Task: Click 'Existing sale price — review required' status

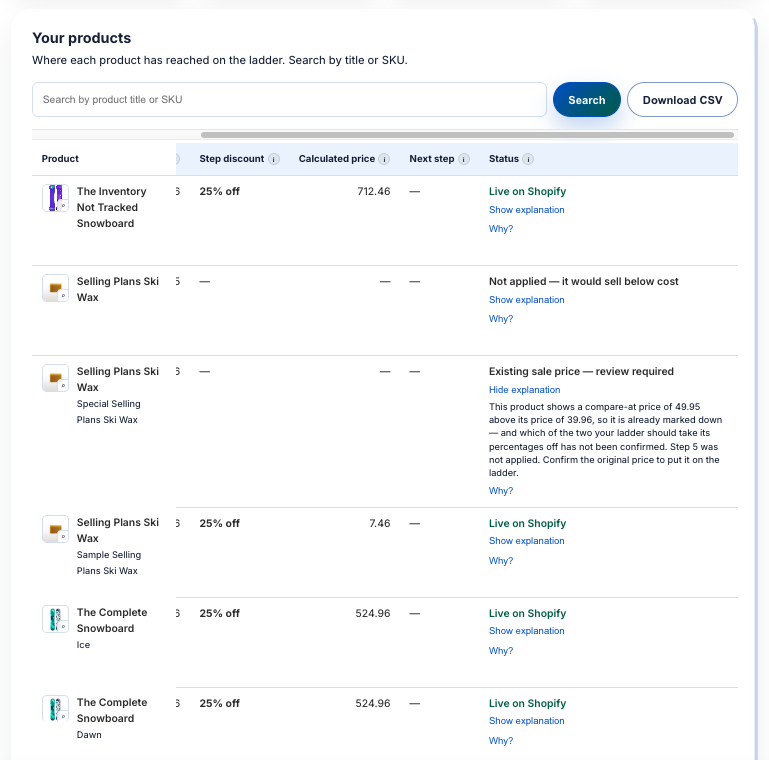Action: click(x=581, y=372)
